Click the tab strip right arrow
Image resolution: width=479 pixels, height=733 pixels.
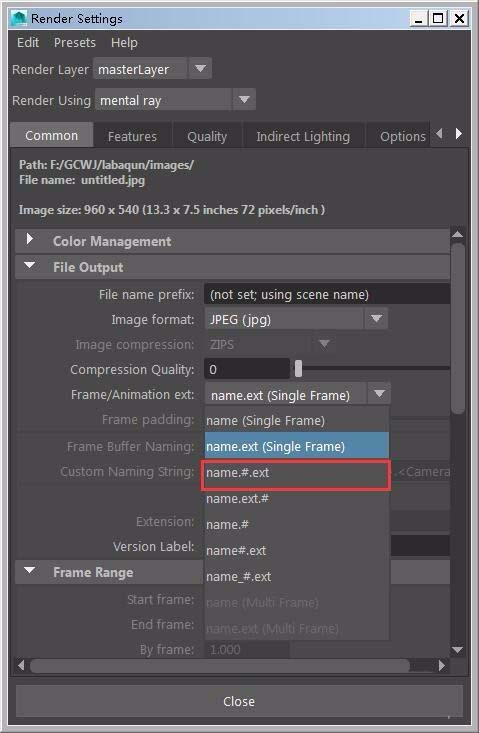pos(459,134)
